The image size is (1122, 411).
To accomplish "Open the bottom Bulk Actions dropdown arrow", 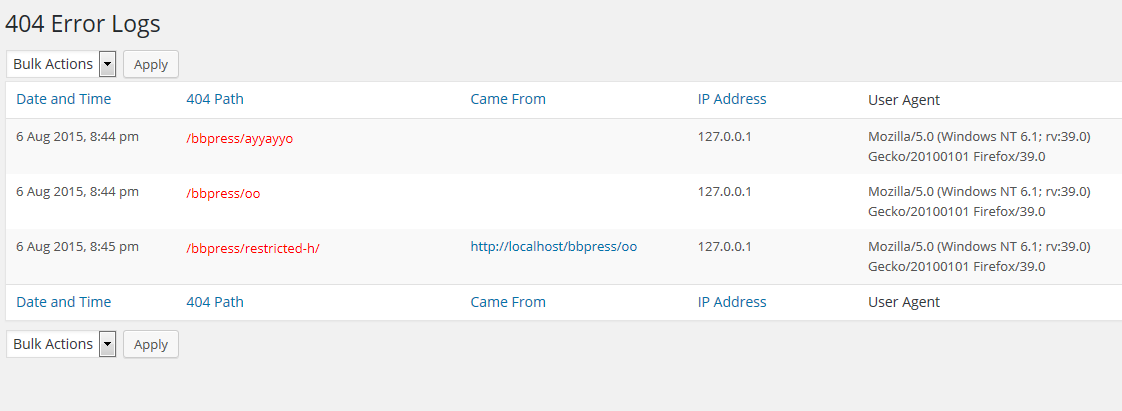I will (107, 344).
